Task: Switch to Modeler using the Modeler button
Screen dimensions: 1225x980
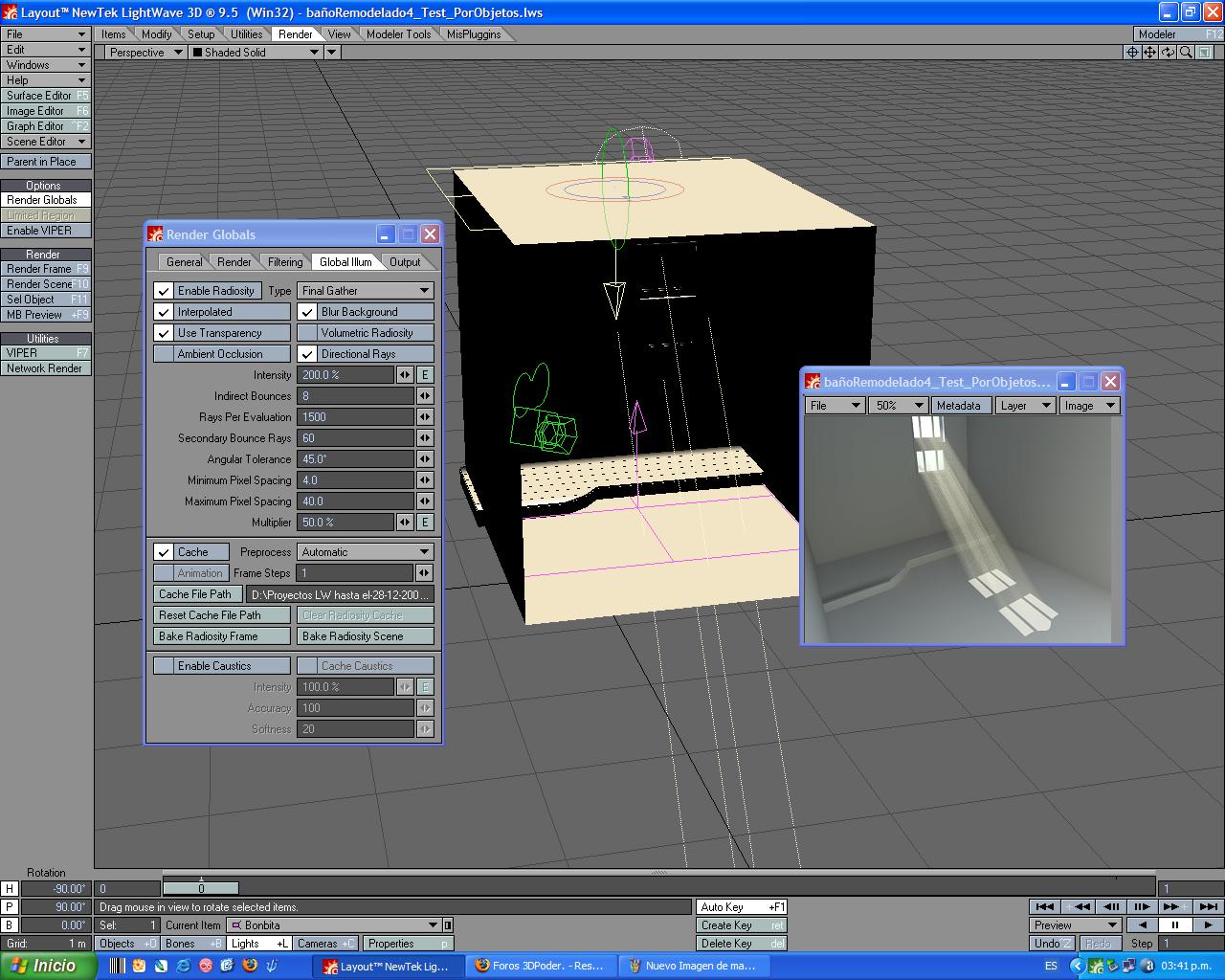Action: (x=1178, y=34)
